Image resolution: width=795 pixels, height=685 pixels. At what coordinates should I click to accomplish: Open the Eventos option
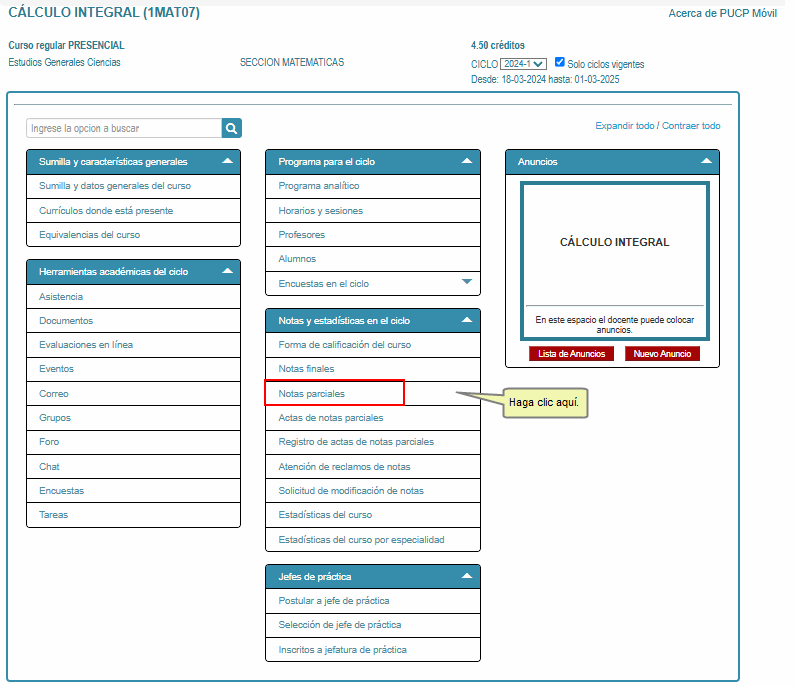133,369
